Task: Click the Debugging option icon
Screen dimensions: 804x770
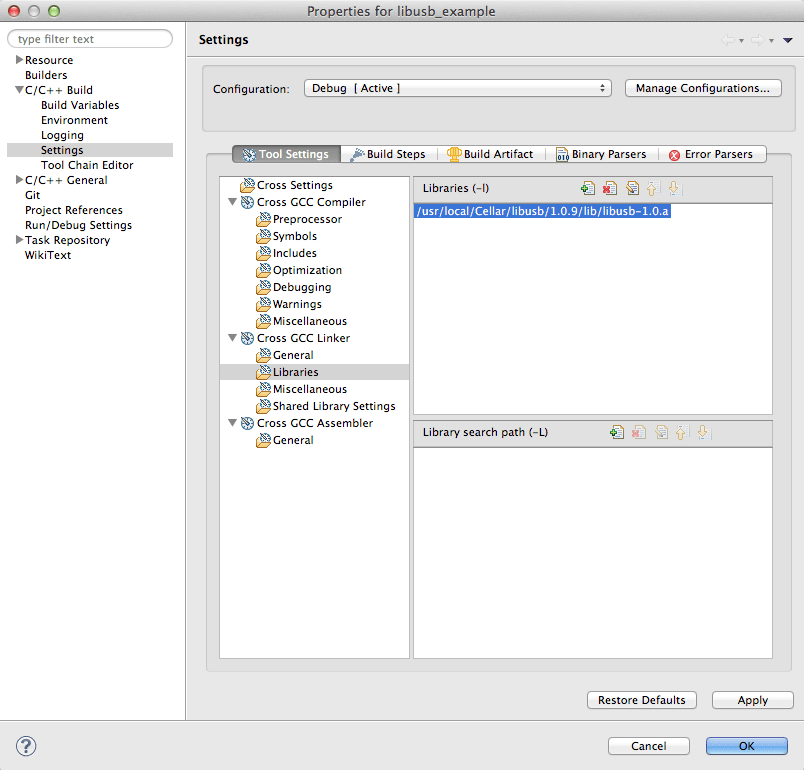Action: (264, 287)
